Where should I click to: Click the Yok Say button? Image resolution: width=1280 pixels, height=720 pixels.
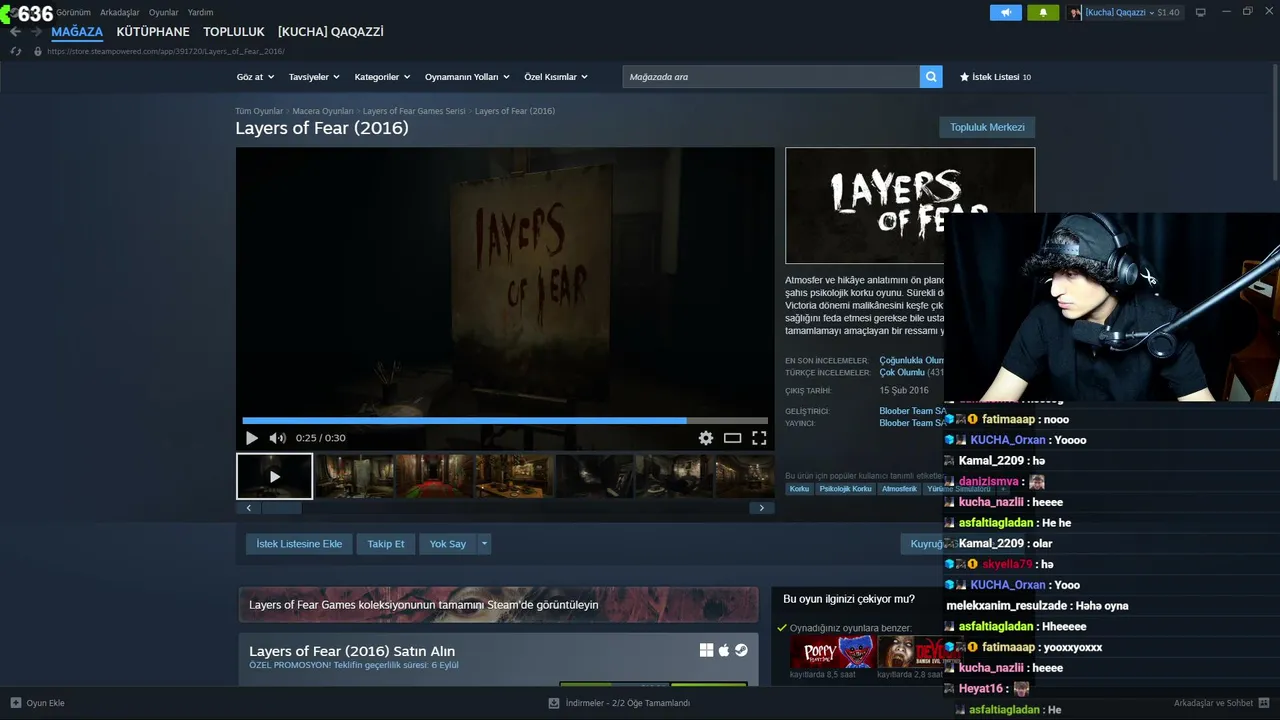448,544
